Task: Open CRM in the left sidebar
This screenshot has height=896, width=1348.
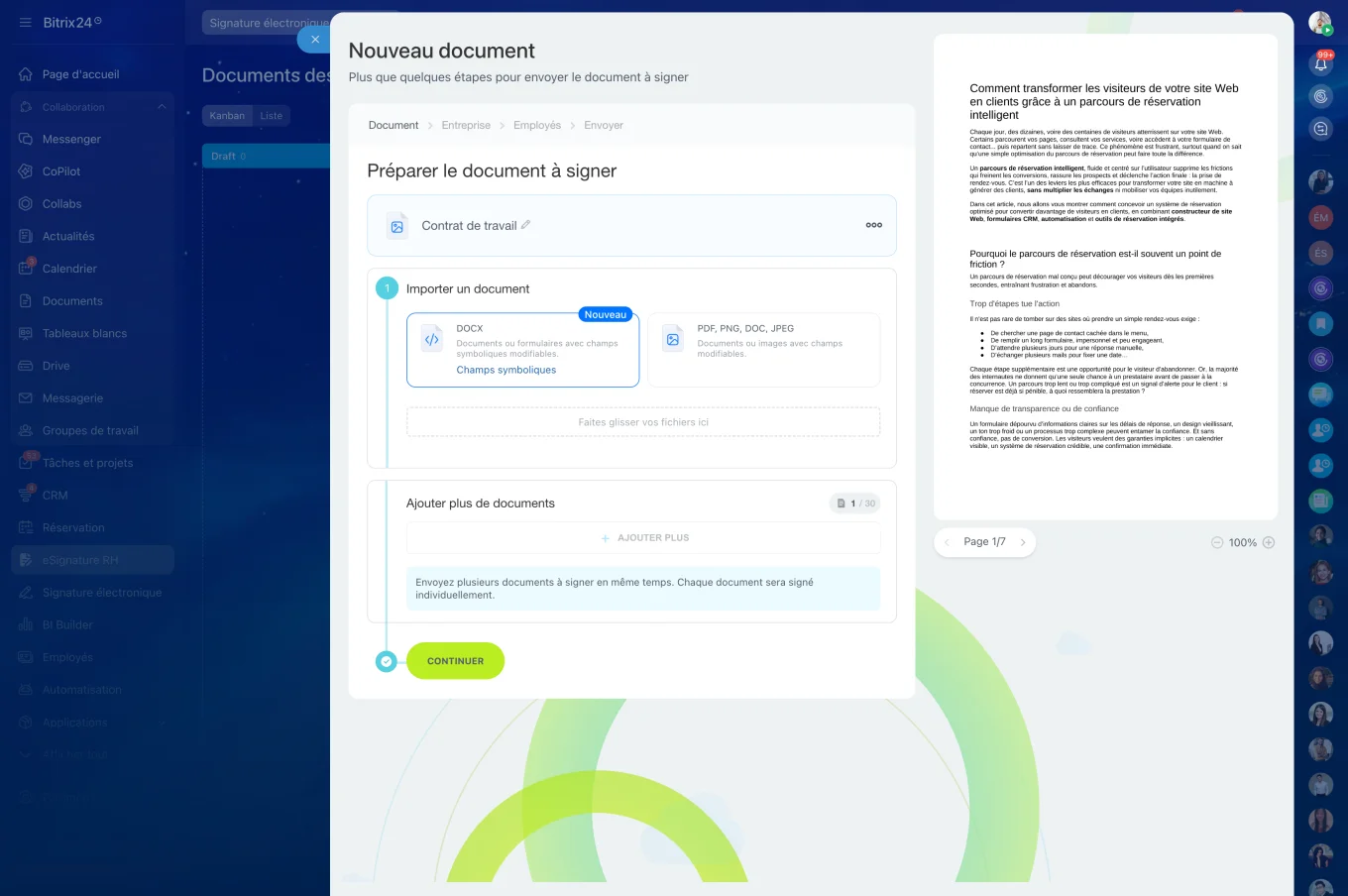Action: tap(55, 496)
